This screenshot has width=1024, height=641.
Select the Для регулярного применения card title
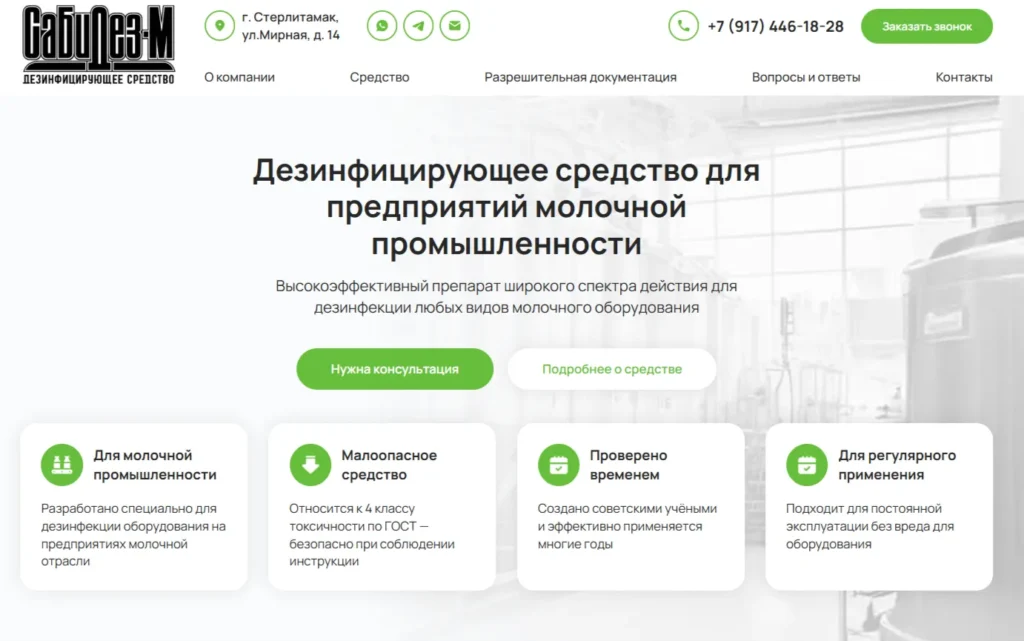pyautogui.click(x=897, y=465)
